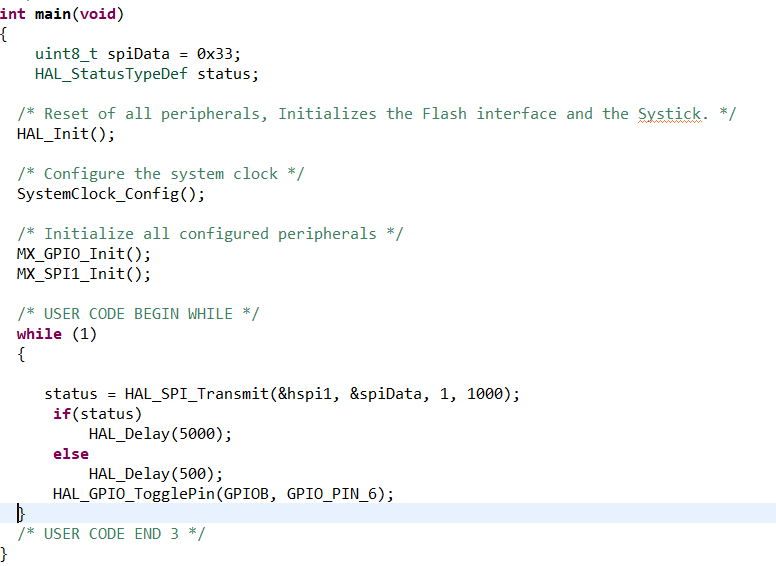Click the 'USER CODE END 3' comment
Image resolution: width=776 pixels, height=566 pixels.
(x=111, y=534)
